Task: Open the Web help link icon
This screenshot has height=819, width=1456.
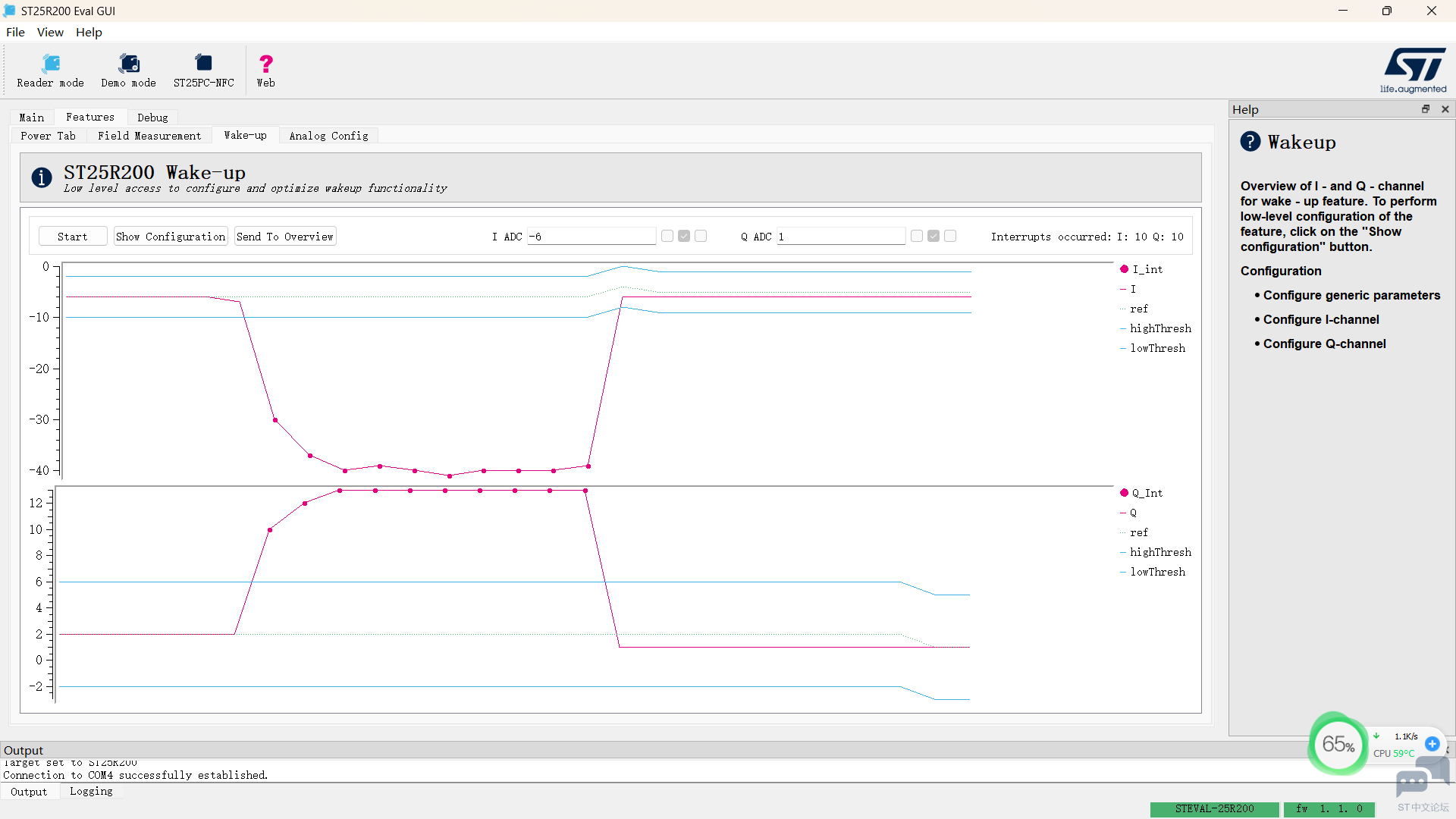Action: 266,71
